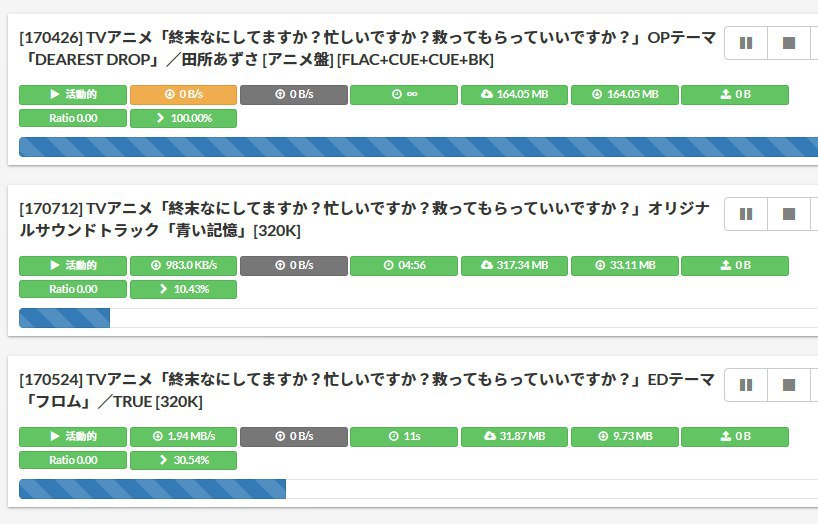
Task: Stop the DEAREST DROP torrent
Action: pos(789,43)
